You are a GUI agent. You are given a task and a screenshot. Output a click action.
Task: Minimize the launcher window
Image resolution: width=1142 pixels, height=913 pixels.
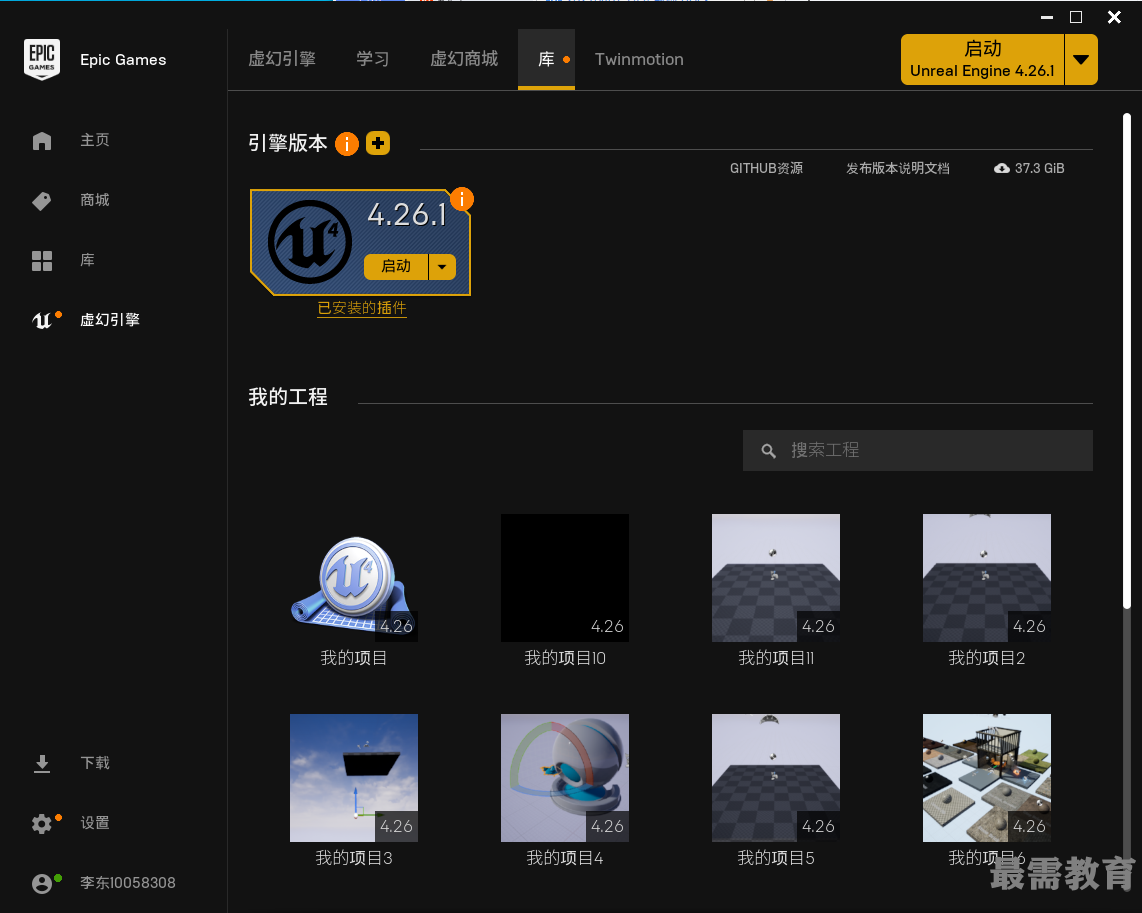pyautogui.click(x=1047, y=17)
